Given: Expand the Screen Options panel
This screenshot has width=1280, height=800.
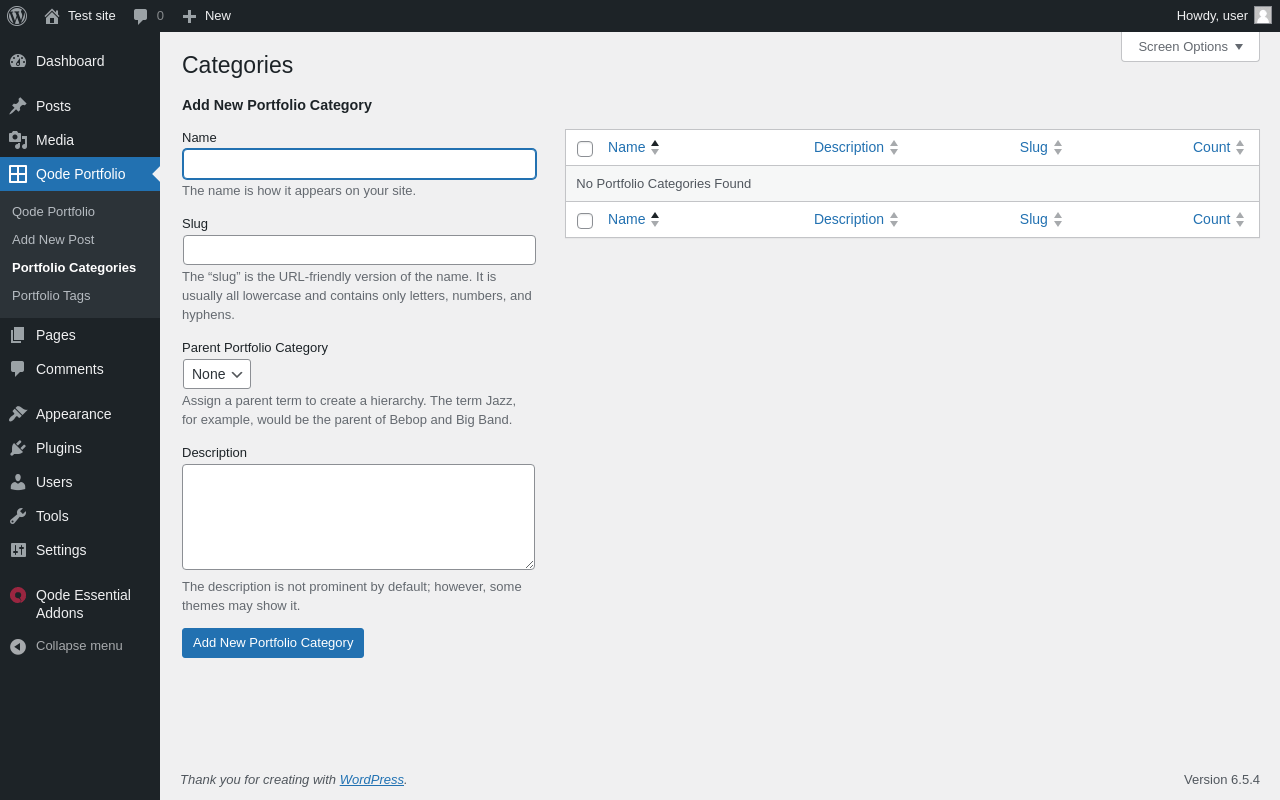Looking at the screenshot, I should [1190, 46].
